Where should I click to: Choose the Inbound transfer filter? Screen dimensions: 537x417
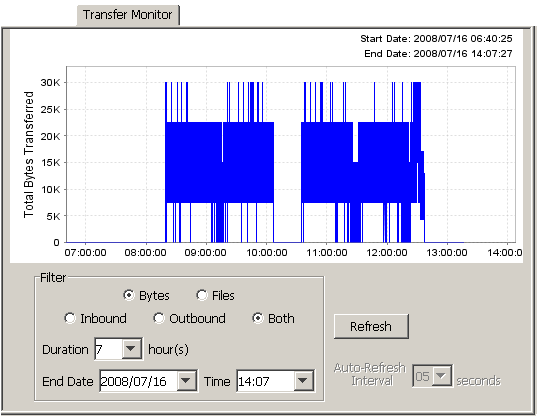pyautogui.click(x=70, y=318)
